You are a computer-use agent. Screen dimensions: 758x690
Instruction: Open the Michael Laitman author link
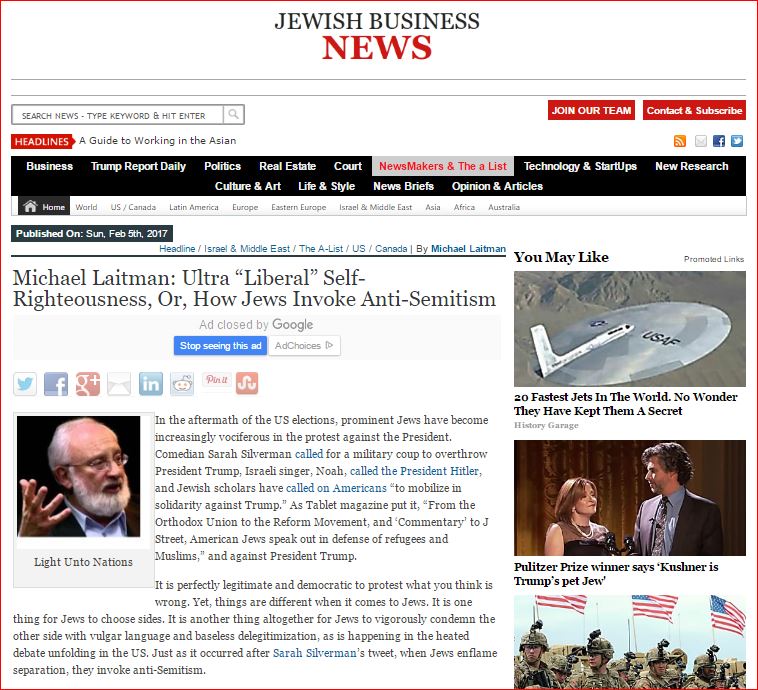click(467, 249)
